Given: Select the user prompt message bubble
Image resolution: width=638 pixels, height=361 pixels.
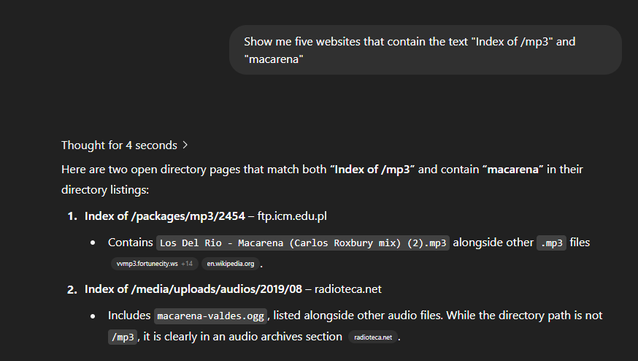Looking at the screenshot, I should 425,50.
